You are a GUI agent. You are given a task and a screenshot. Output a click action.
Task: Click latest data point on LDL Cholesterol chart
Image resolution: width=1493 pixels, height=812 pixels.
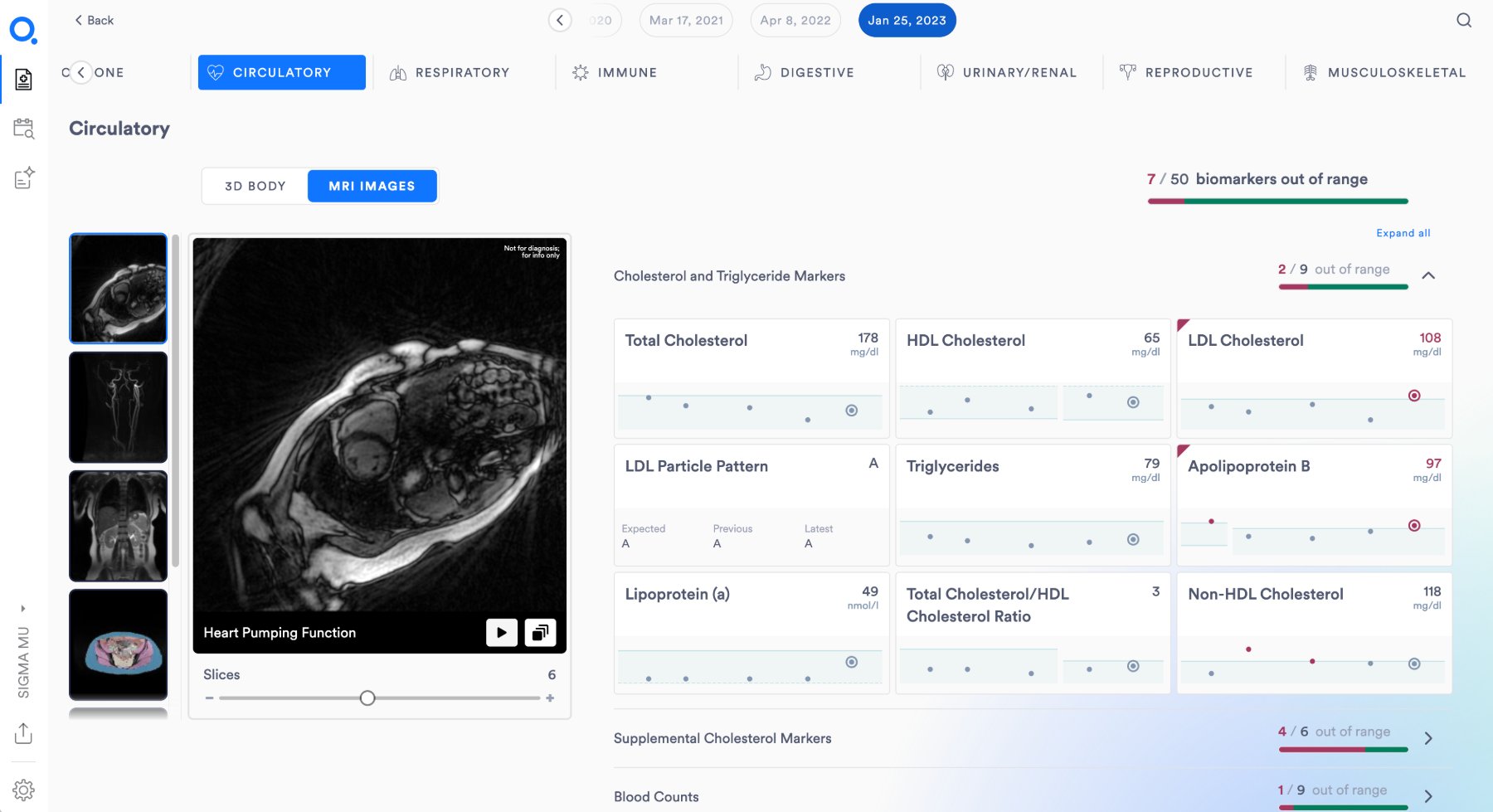1414,396
